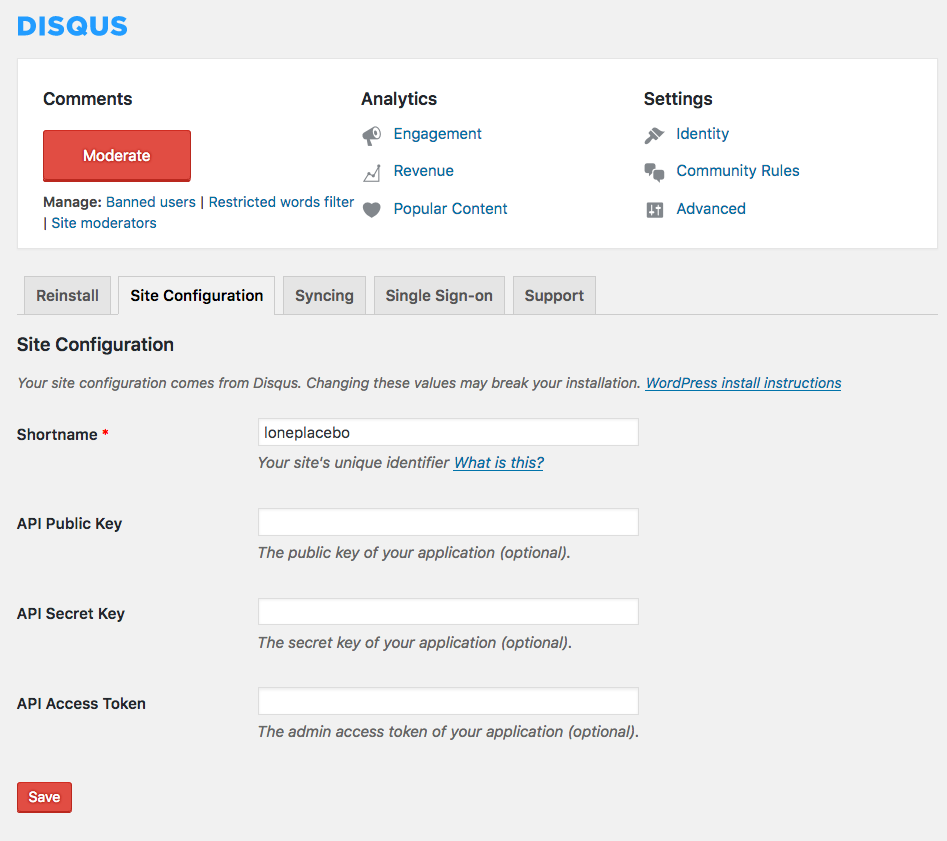This screenshot has width=947, height=841.
Task: Click the sliders icon beside Advanced
Action: click(655, 210)
